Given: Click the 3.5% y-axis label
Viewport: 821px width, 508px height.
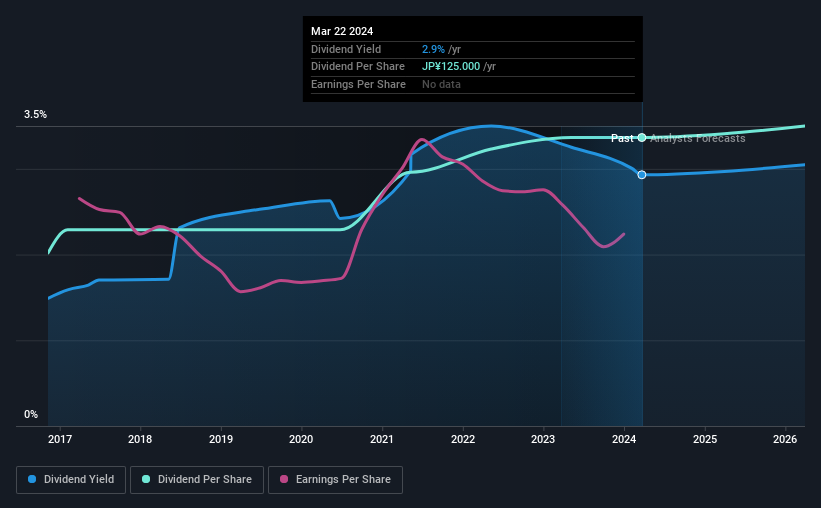Looking at the screenshot, I should click(x=35, y=115).
